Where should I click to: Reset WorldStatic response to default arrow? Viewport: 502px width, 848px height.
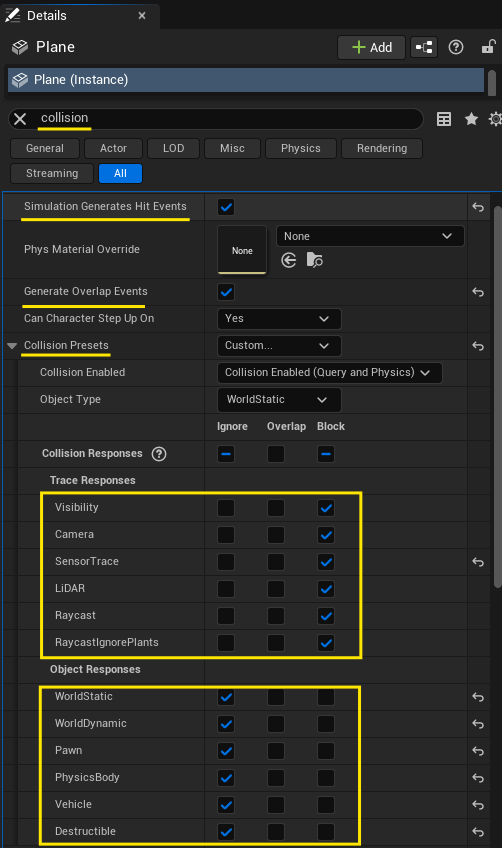[478, 697]
